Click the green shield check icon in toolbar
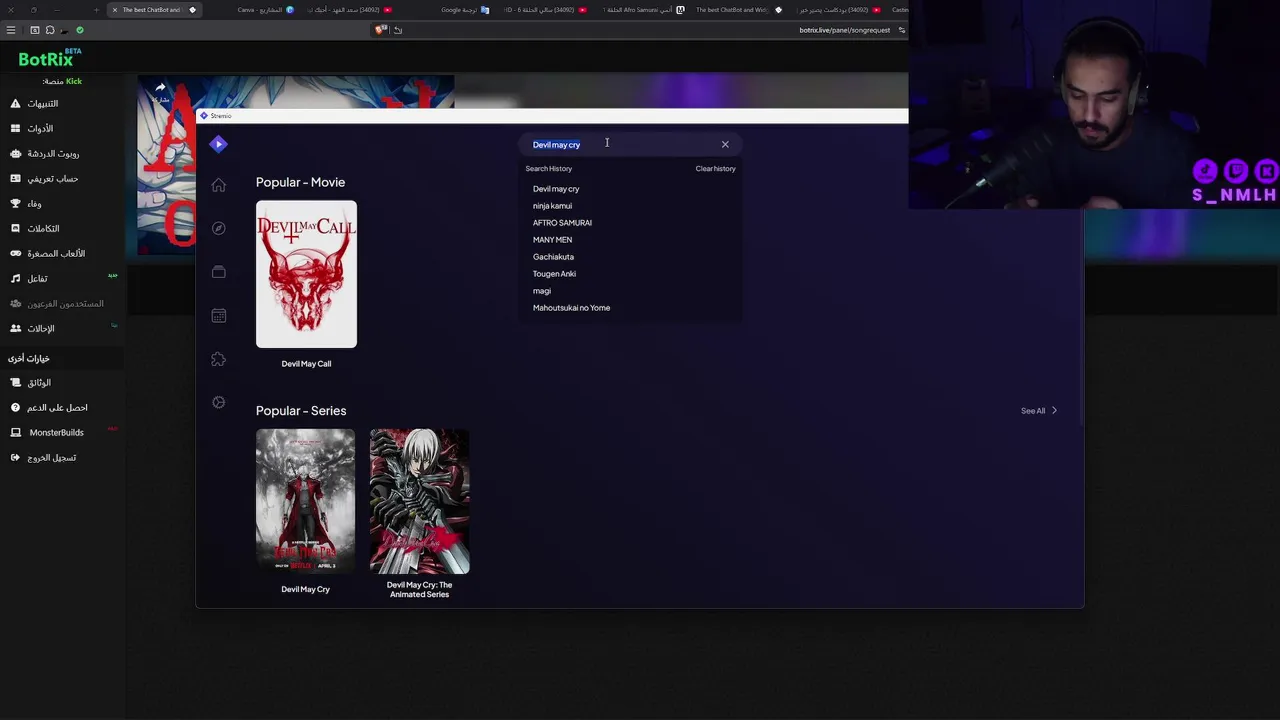This screenshot has width=1280, height=720. (x=80, y=30)
